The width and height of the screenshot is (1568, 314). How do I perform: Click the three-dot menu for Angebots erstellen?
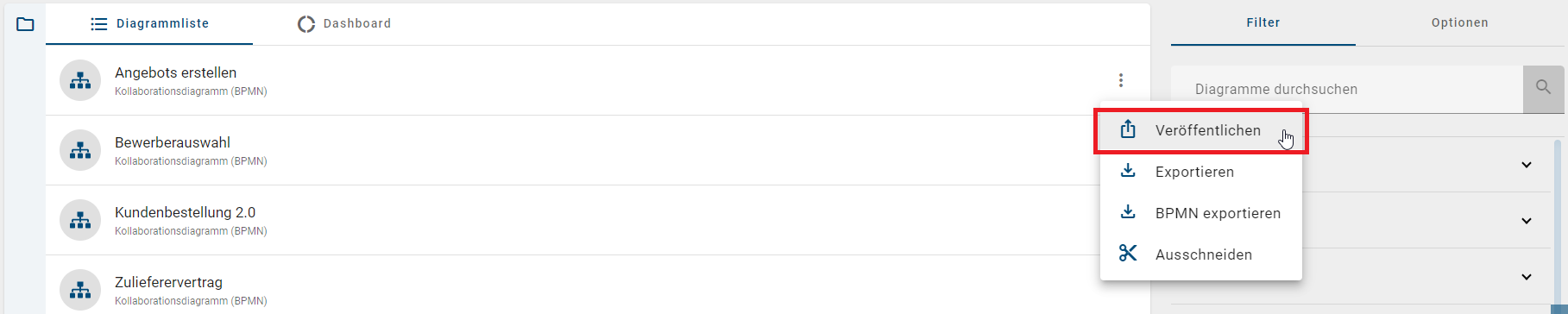(x=1120, y=80)
